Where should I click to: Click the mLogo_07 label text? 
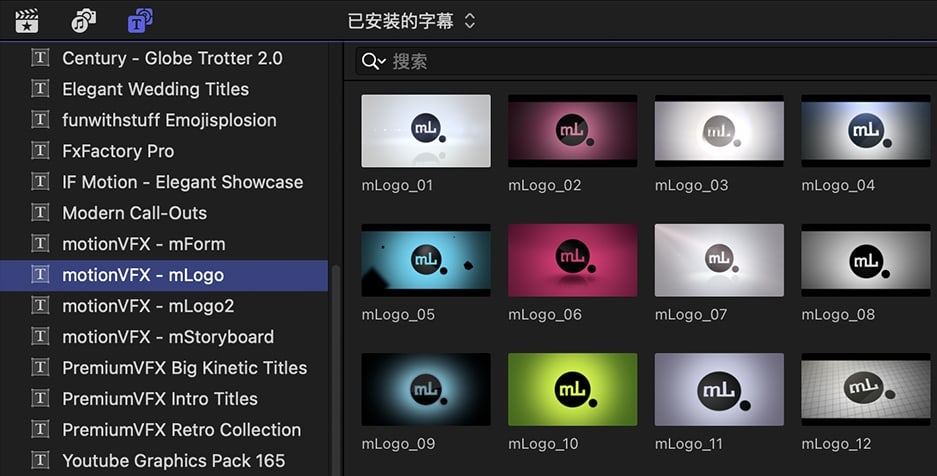coord(691,315)
